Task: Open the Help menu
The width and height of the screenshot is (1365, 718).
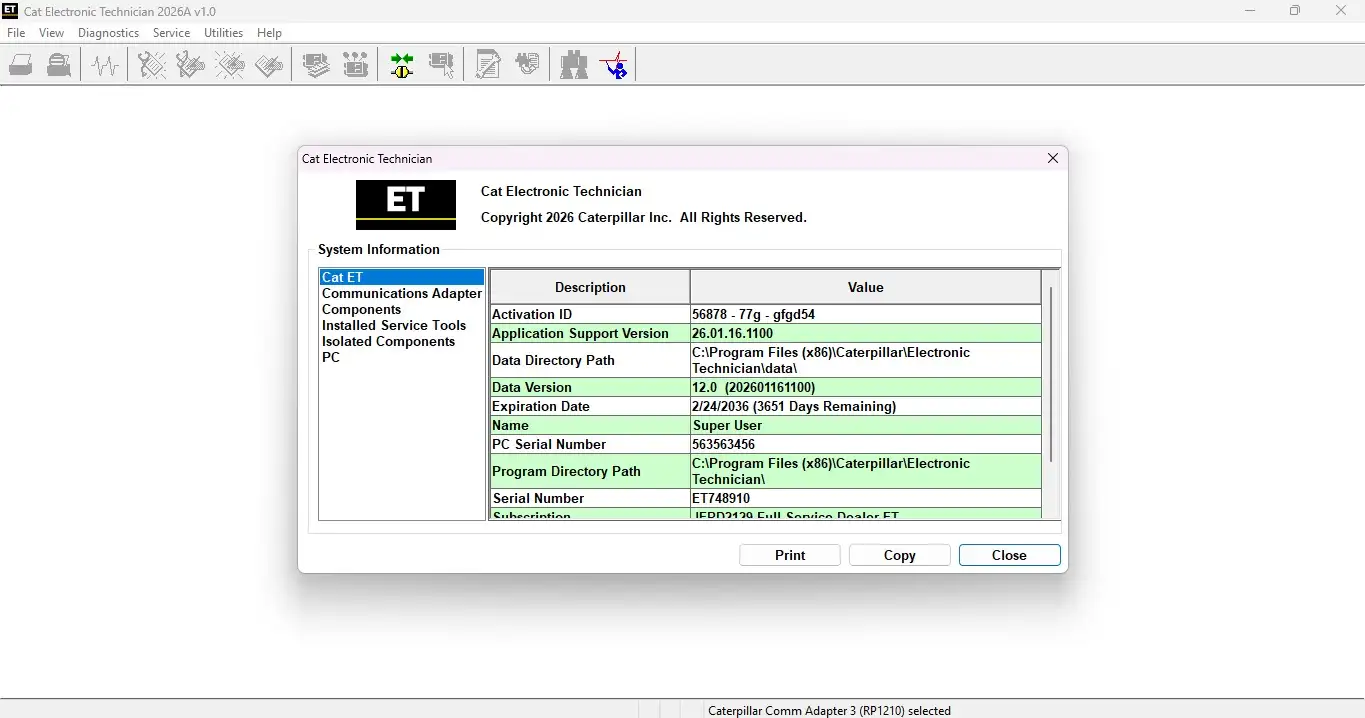Action: pos(269,33)
